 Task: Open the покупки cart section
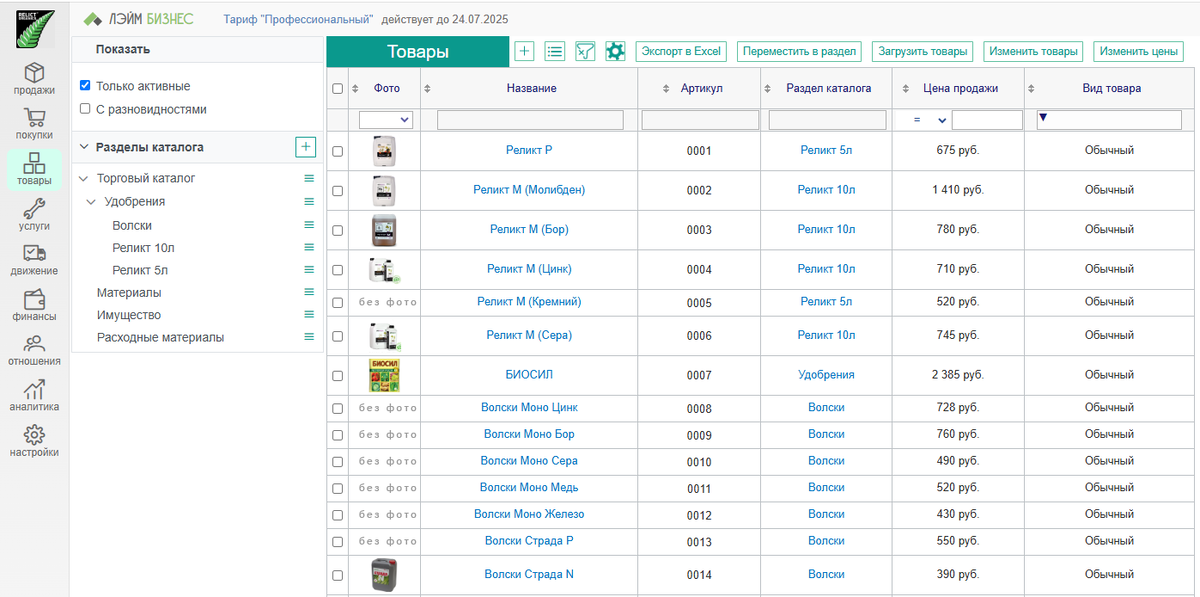34,124
